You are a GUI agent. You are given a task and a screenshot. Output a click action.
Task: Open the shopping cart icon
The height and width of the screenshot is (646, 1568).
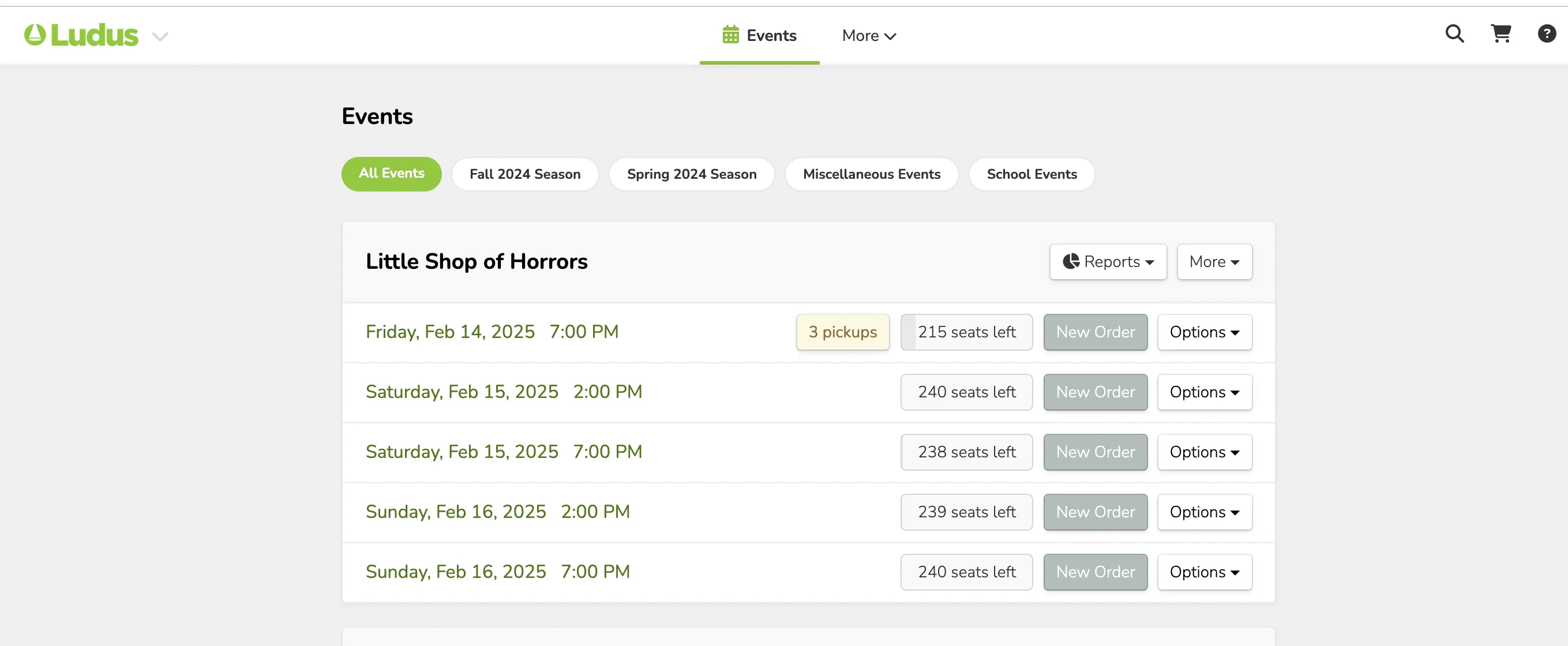(x=1501, y=34)
